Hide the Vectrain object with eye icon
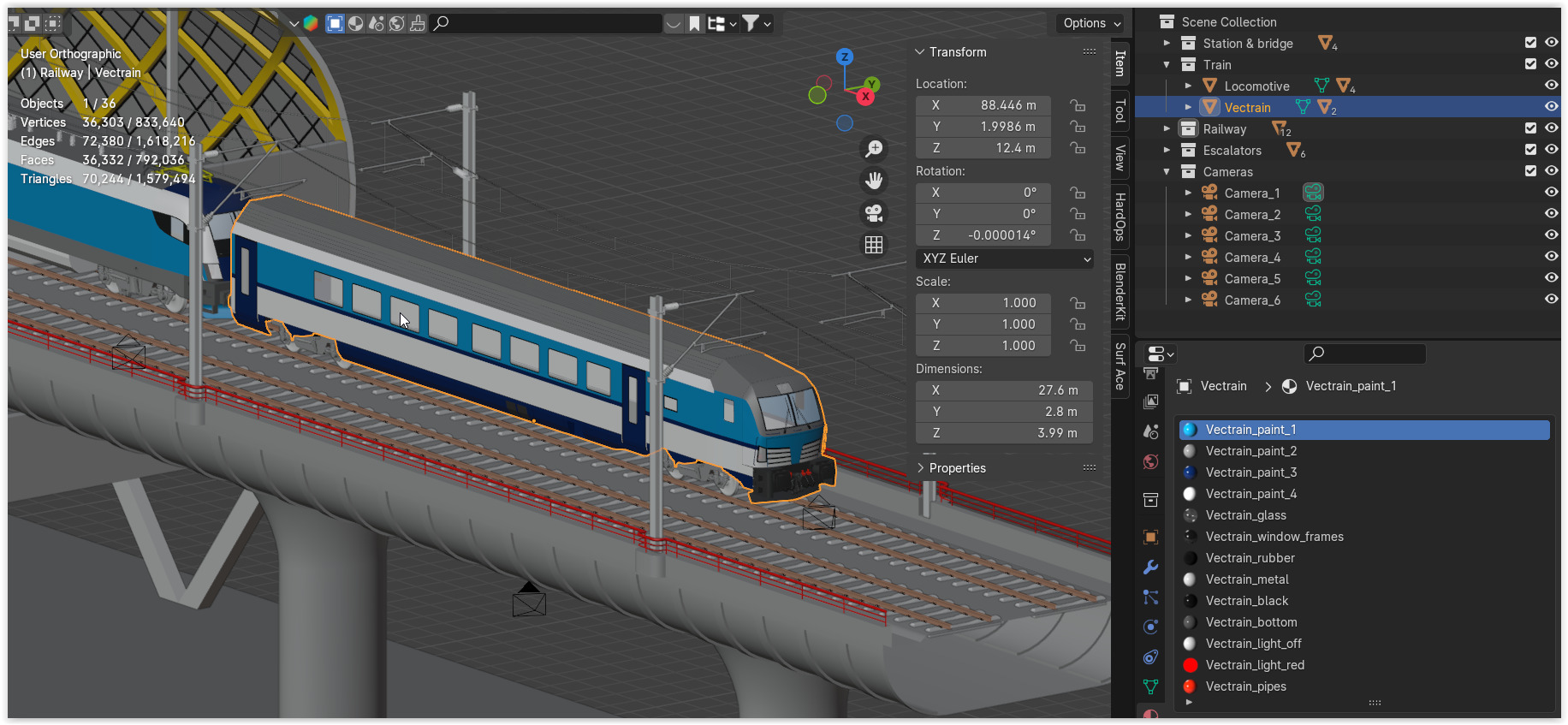1568x725 pixels. 1551,106
